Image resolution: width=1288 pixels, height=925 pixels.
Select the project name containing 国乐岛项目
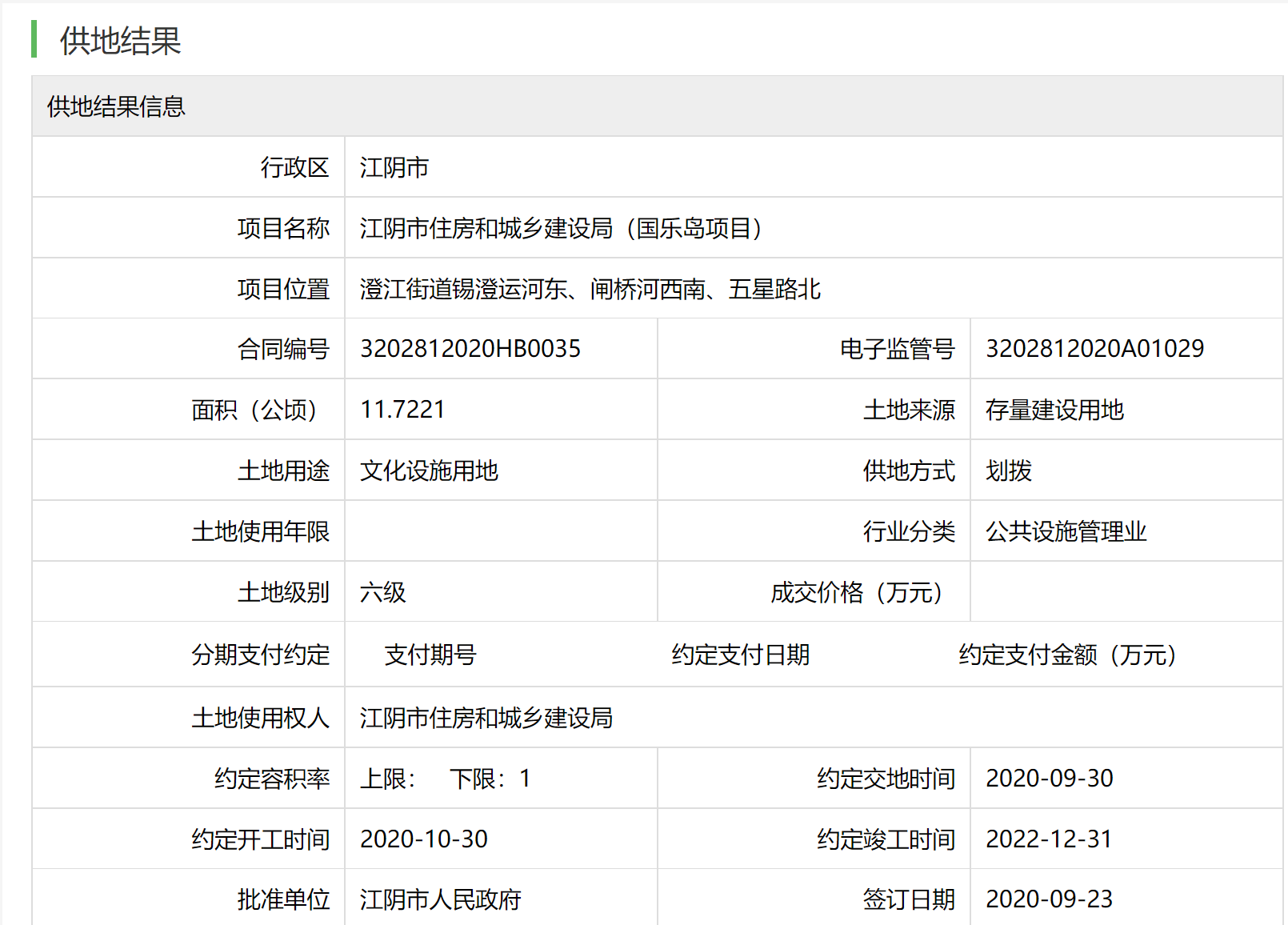560,228
